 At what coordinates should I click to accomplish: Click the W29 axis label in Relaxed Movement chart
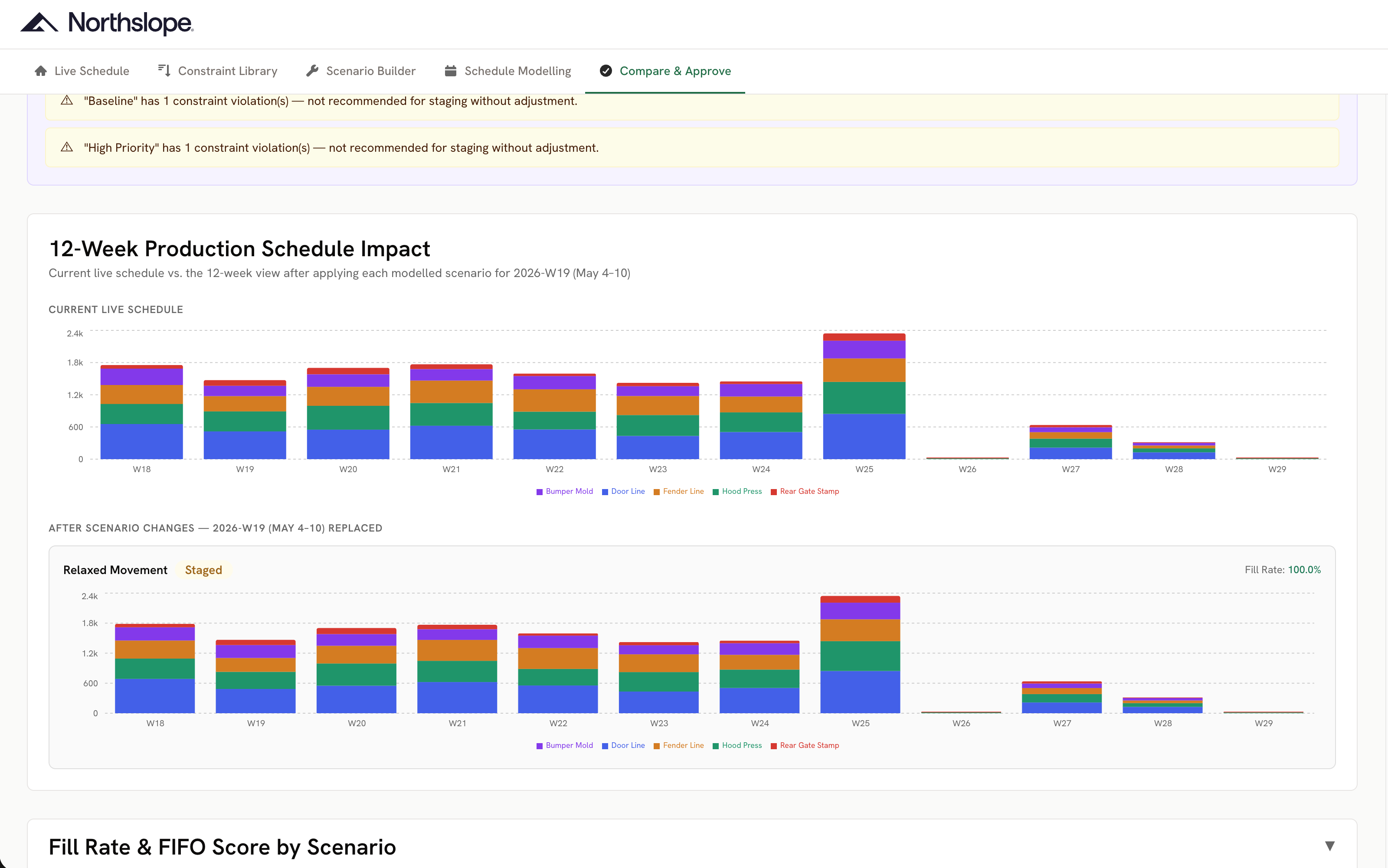1264,723
